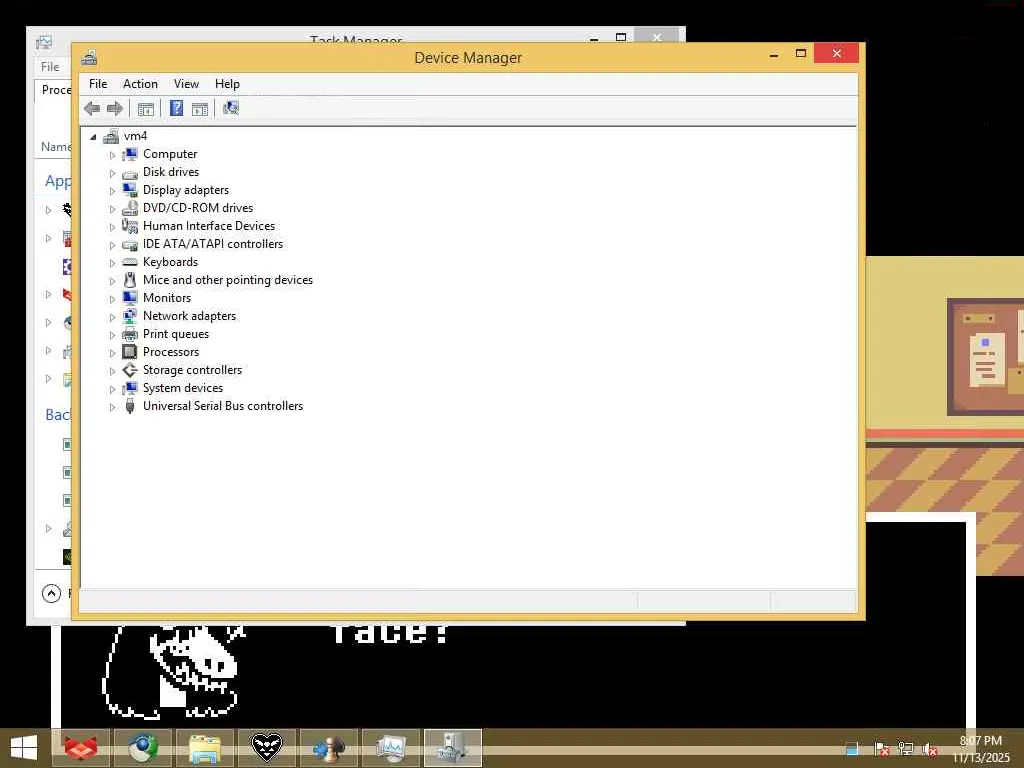Open the Help menu
This screenshot has width=1024, height=768.
coord(227,84)
